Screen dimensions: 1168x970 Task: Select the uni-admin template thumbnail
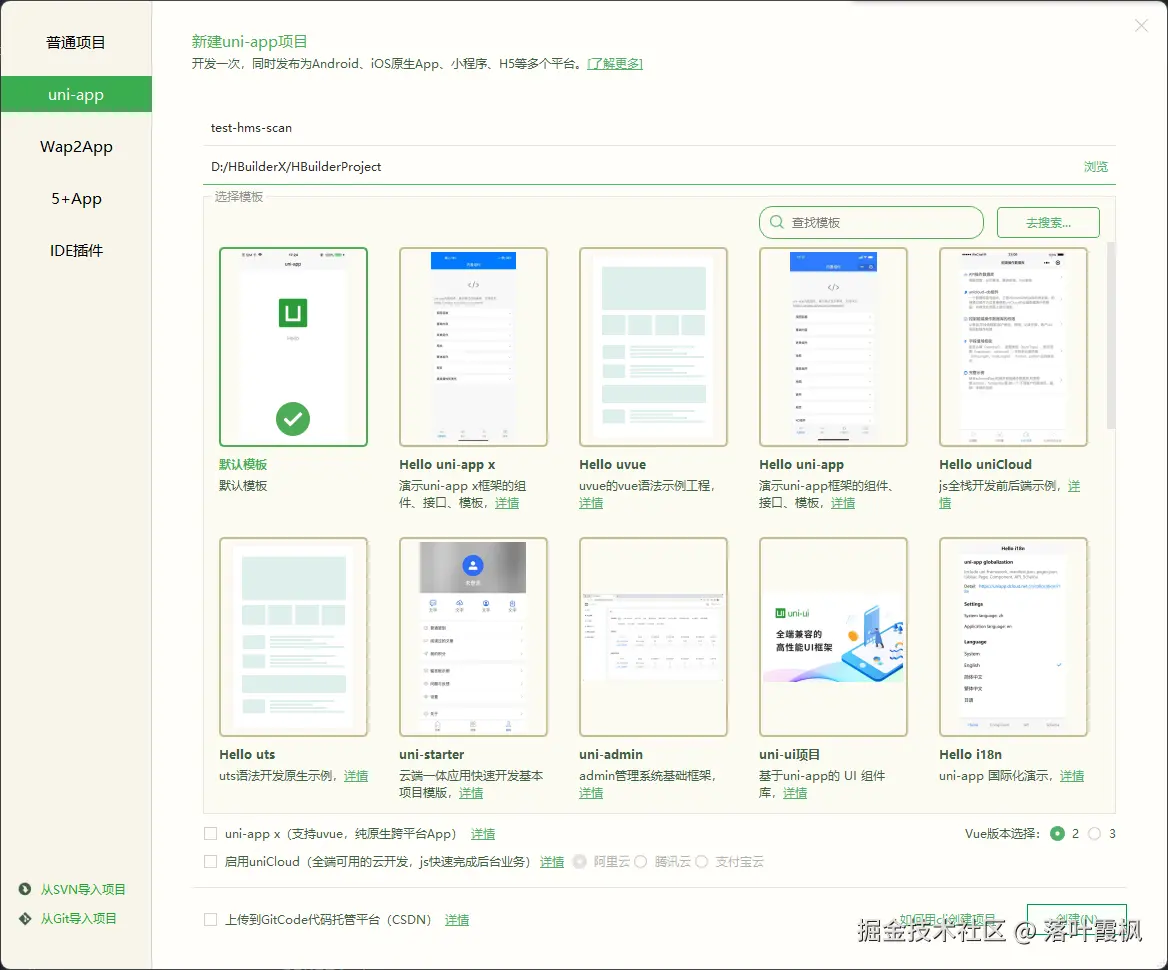(x=653, y=636)
